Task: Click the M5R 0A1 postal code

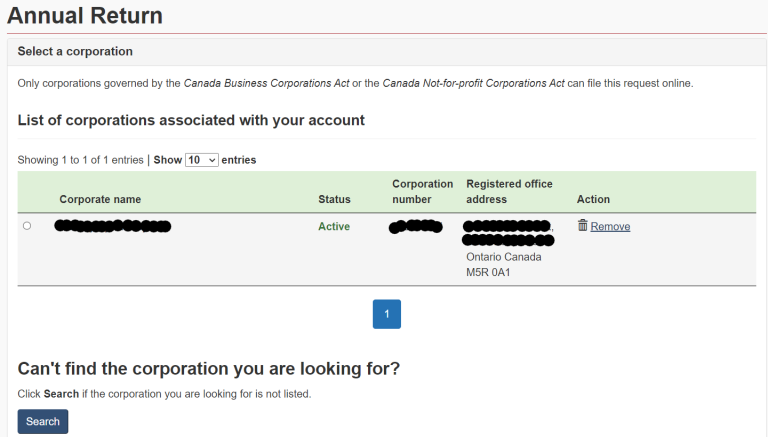Action: [x=489, y=273]
